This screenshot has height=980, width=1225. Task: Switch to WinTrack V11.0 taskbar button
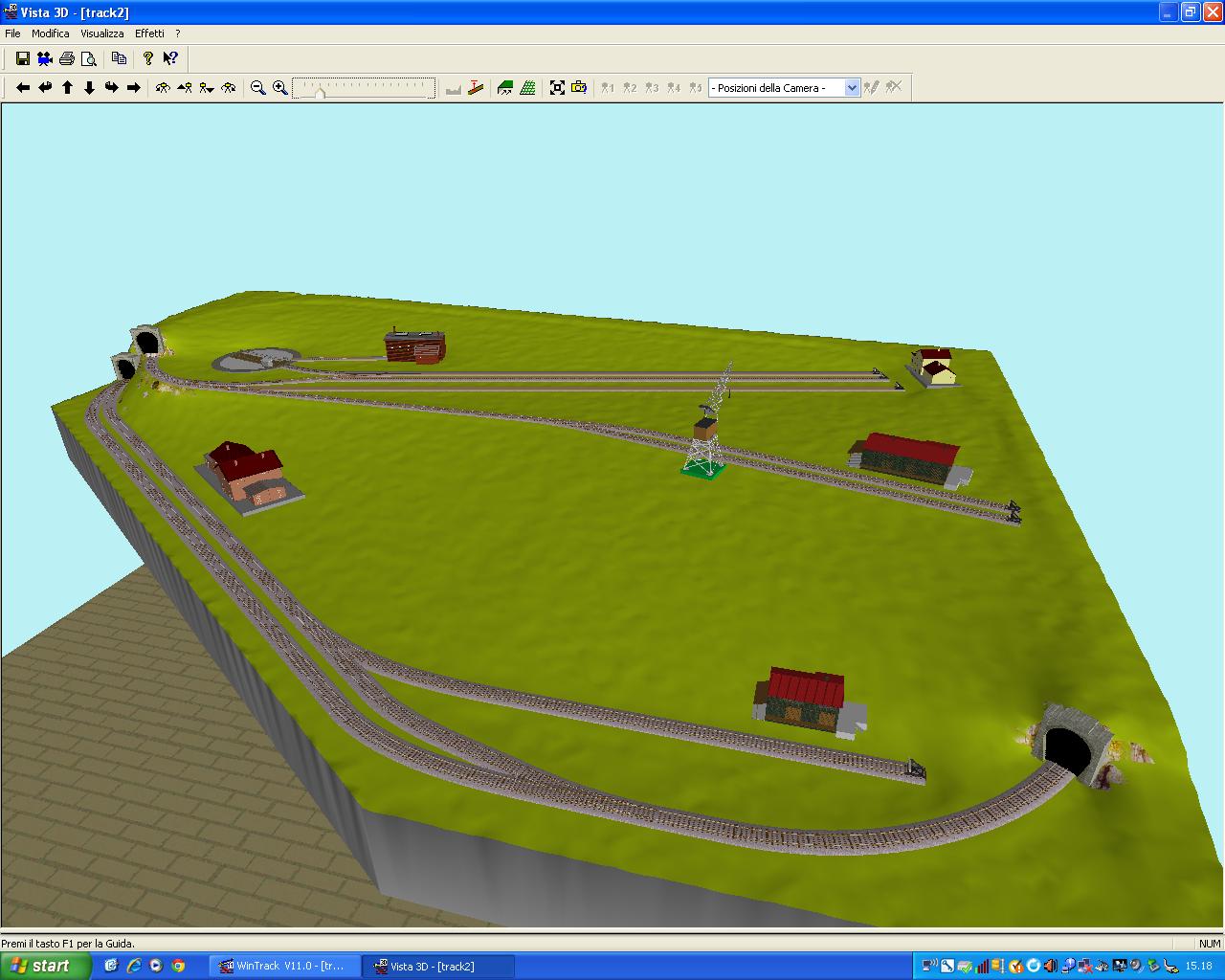tap(285, 966)
